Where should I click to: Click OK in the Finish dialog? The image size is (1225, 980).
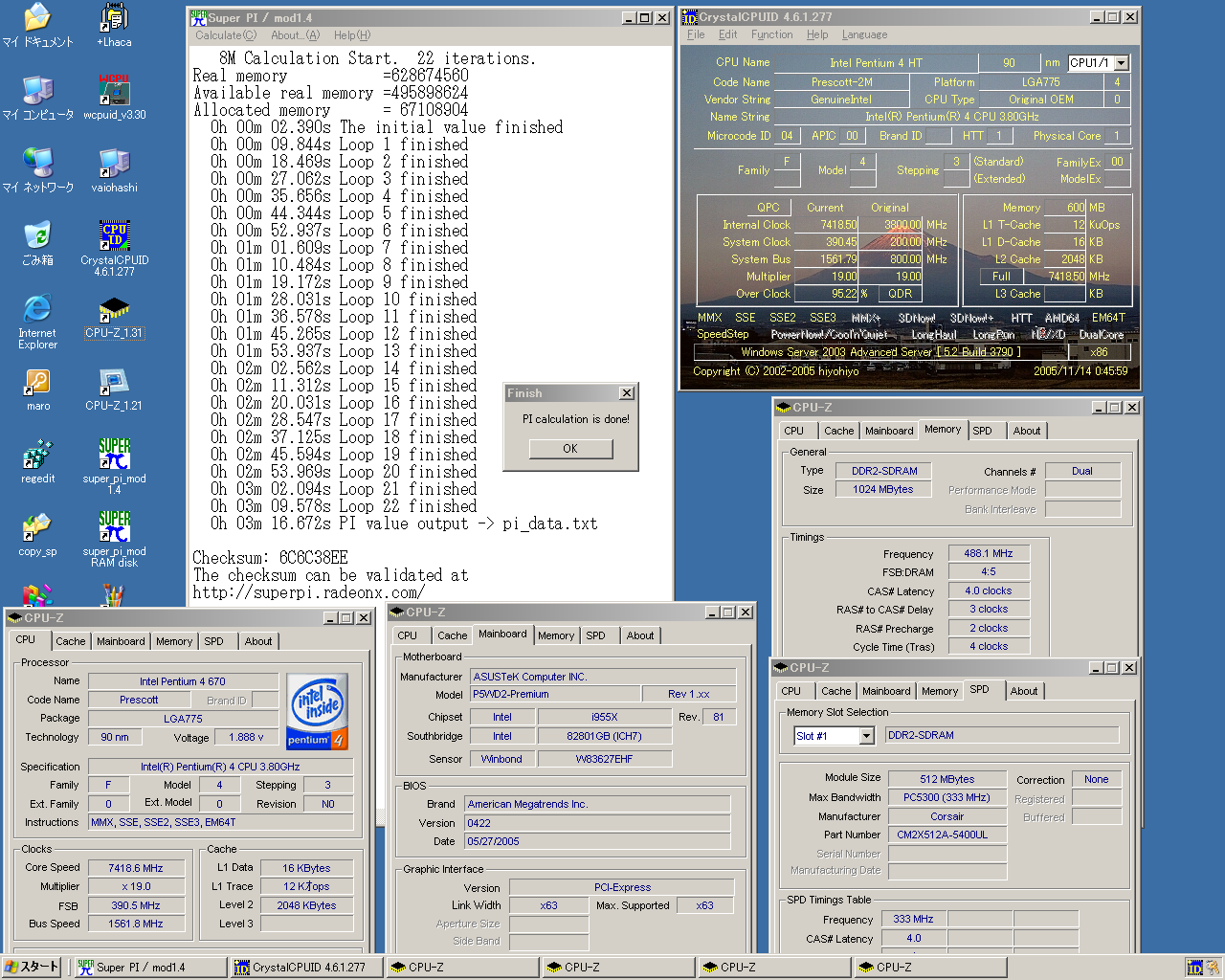[x=570, y=449]
